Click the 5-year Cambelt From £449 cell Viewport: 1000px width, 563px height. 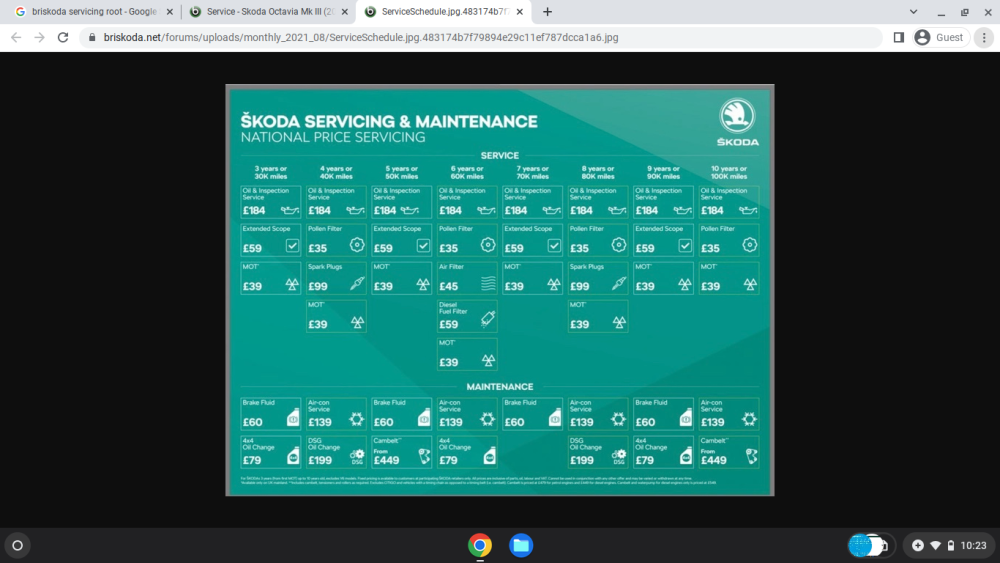(401, 452)
